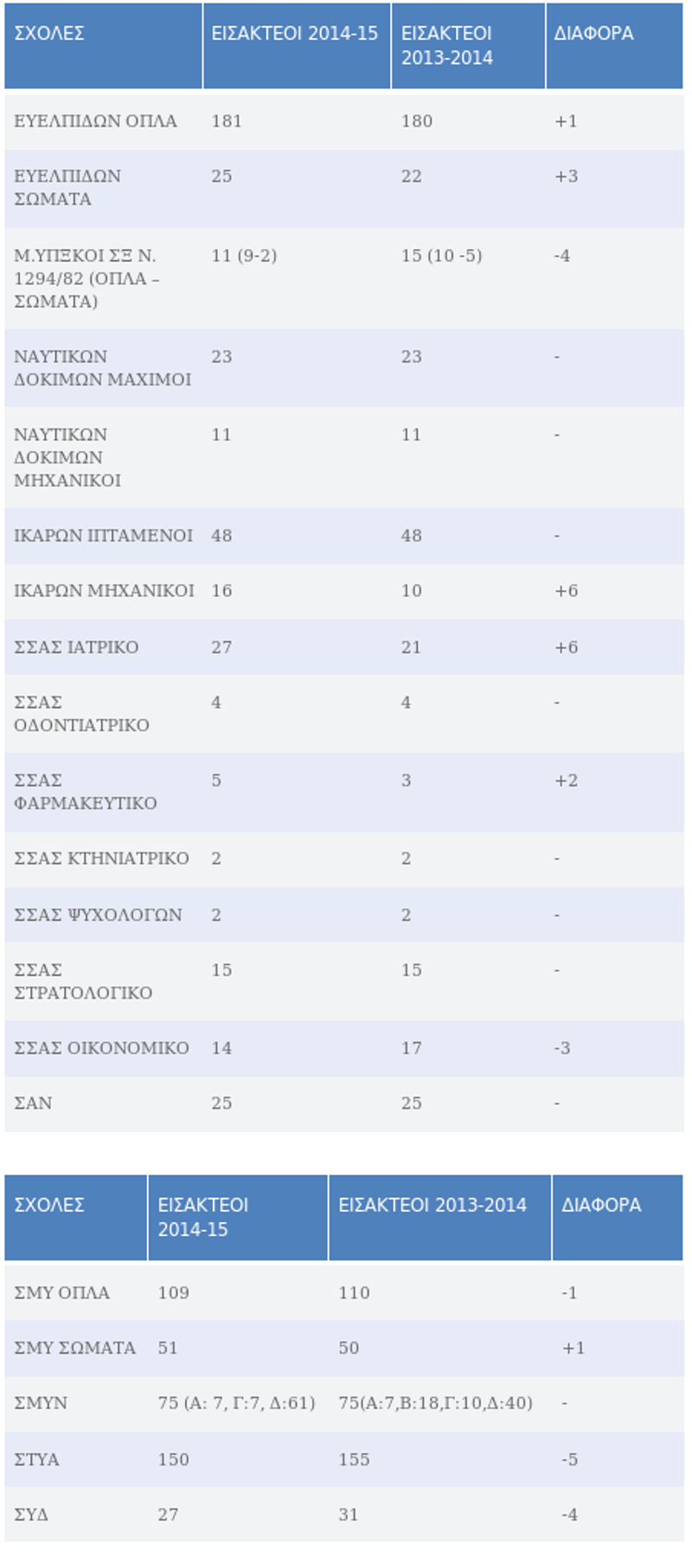Screen dimensions: 692x1568
Task: Click the ΣΣΑΣ ΨΥΧΟΛΟΓΩΝ cell
Action: [x=103, y=915]
